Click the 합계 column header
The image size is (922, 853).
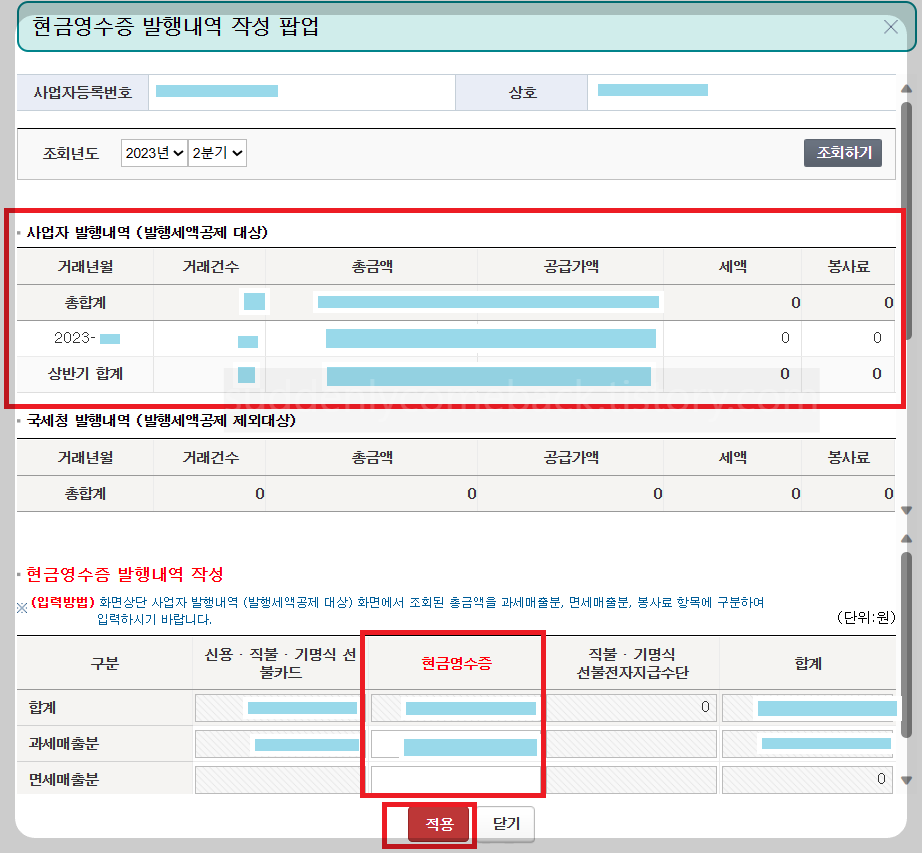(809, 664)
